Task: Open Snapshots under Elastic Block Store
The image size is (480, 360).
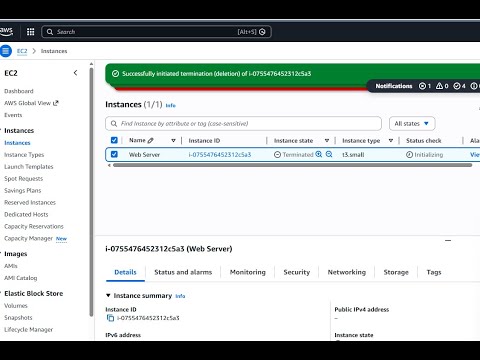Action: point(18,318)
